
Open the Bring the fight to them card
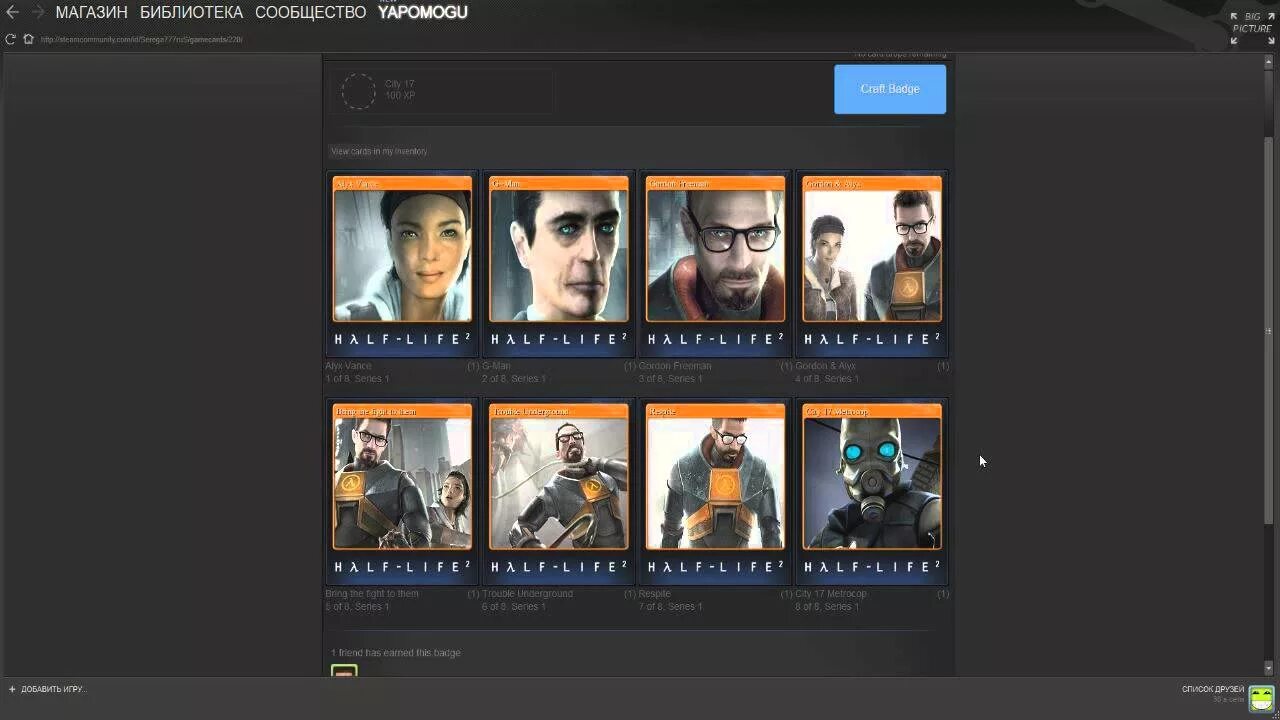[x=402, y=491]
